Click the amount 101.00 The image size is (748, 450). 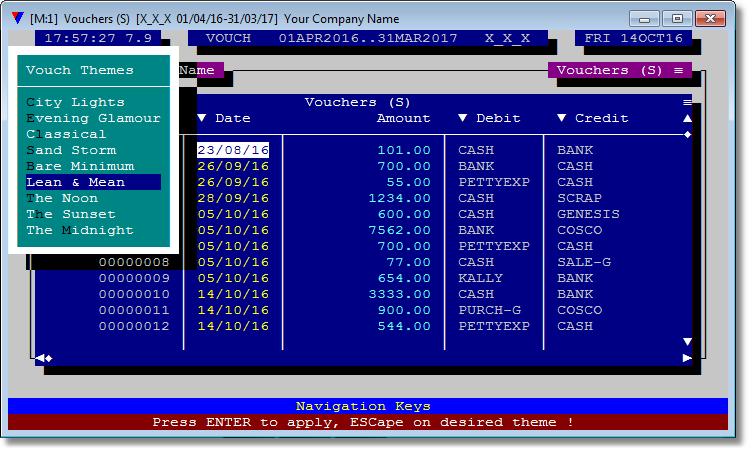pyautogui.click(x=404, y=150)
